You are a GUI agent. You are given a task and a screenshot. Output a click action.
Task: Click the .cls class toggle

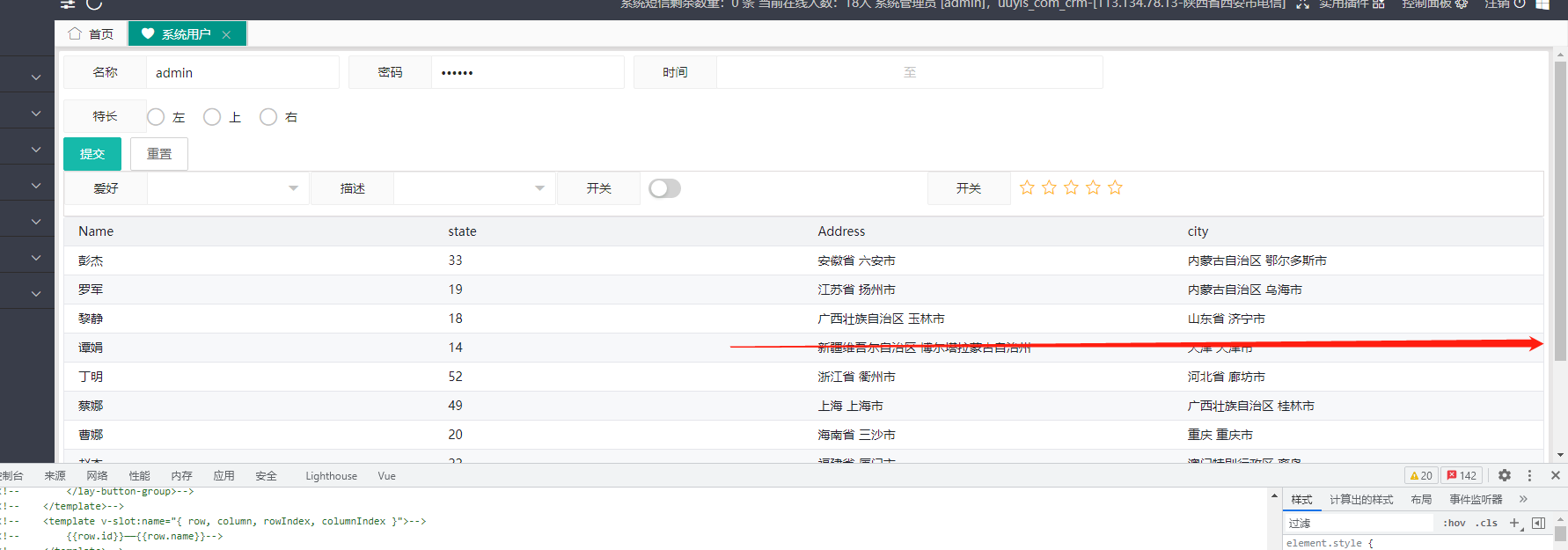tap(1486, 523)
